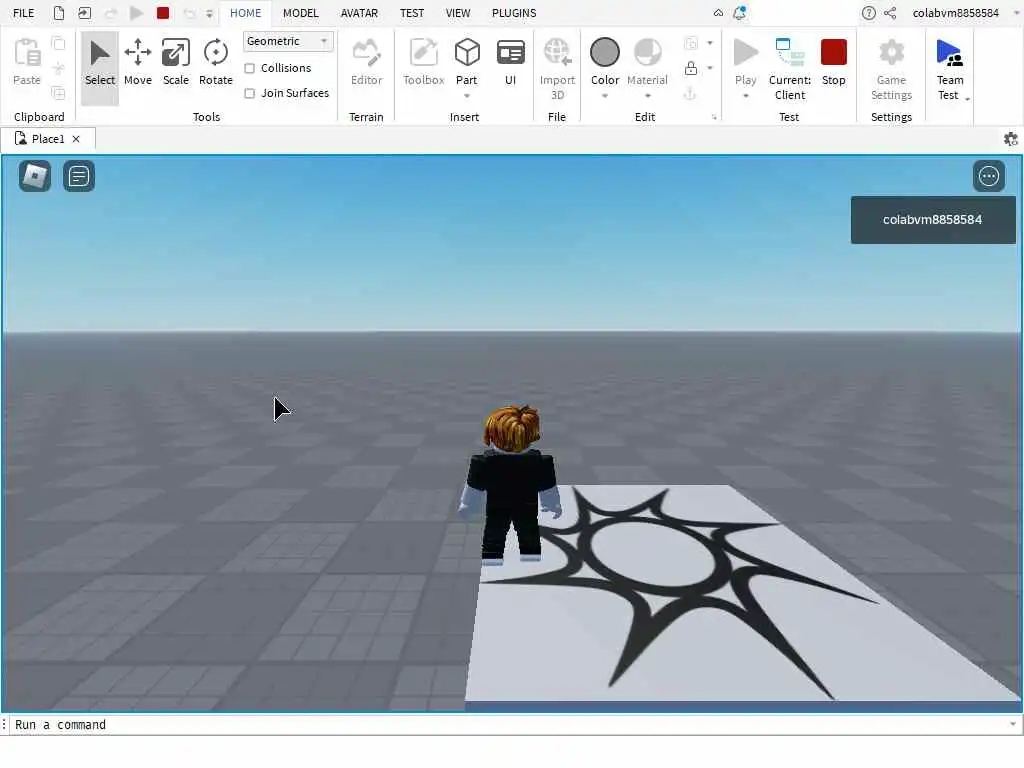Screen dimensions: 1024x768
Task: Open the help question mark icon
Action: 869,13
